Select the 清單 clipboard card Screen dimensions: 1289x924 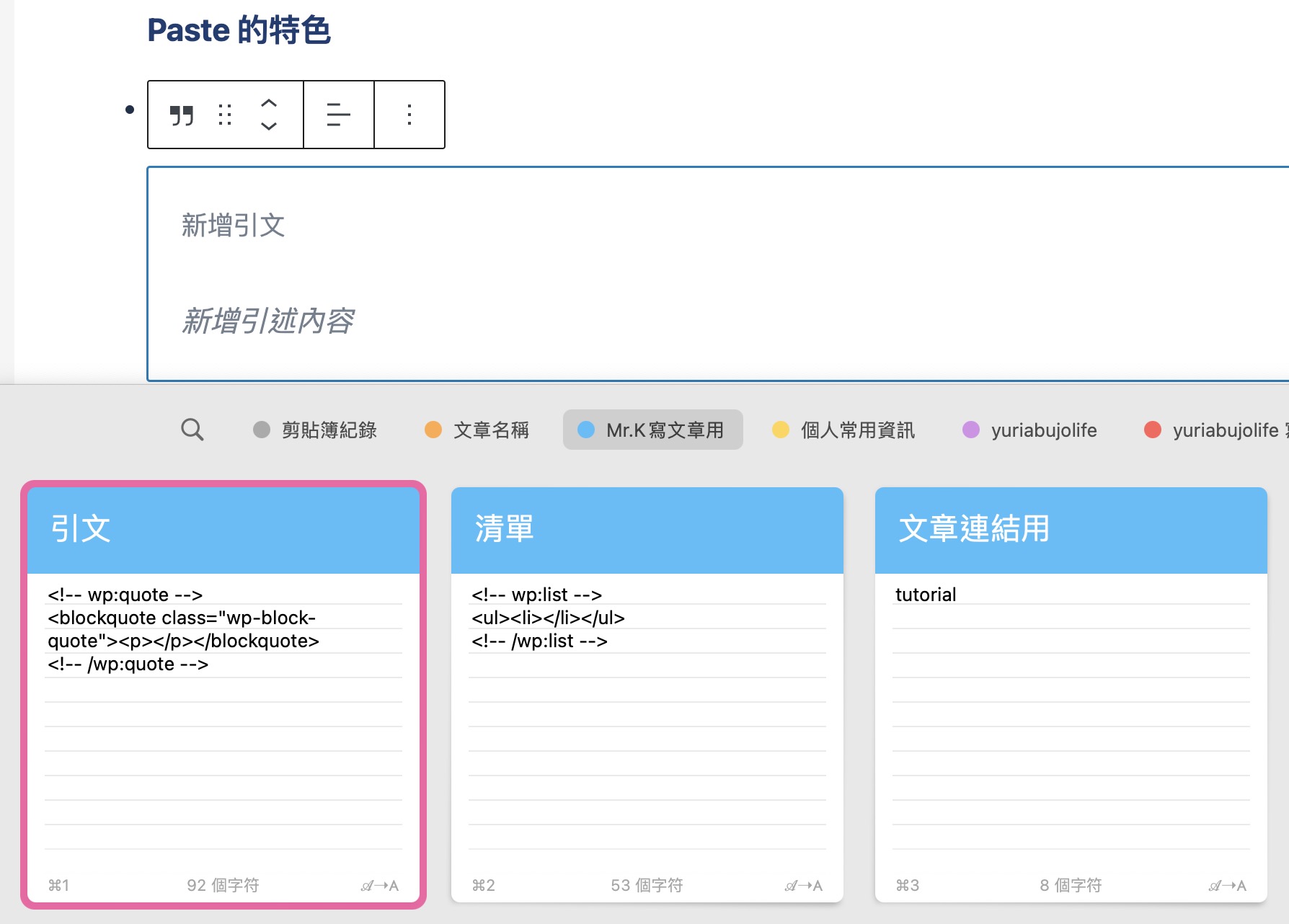(647, 694)
